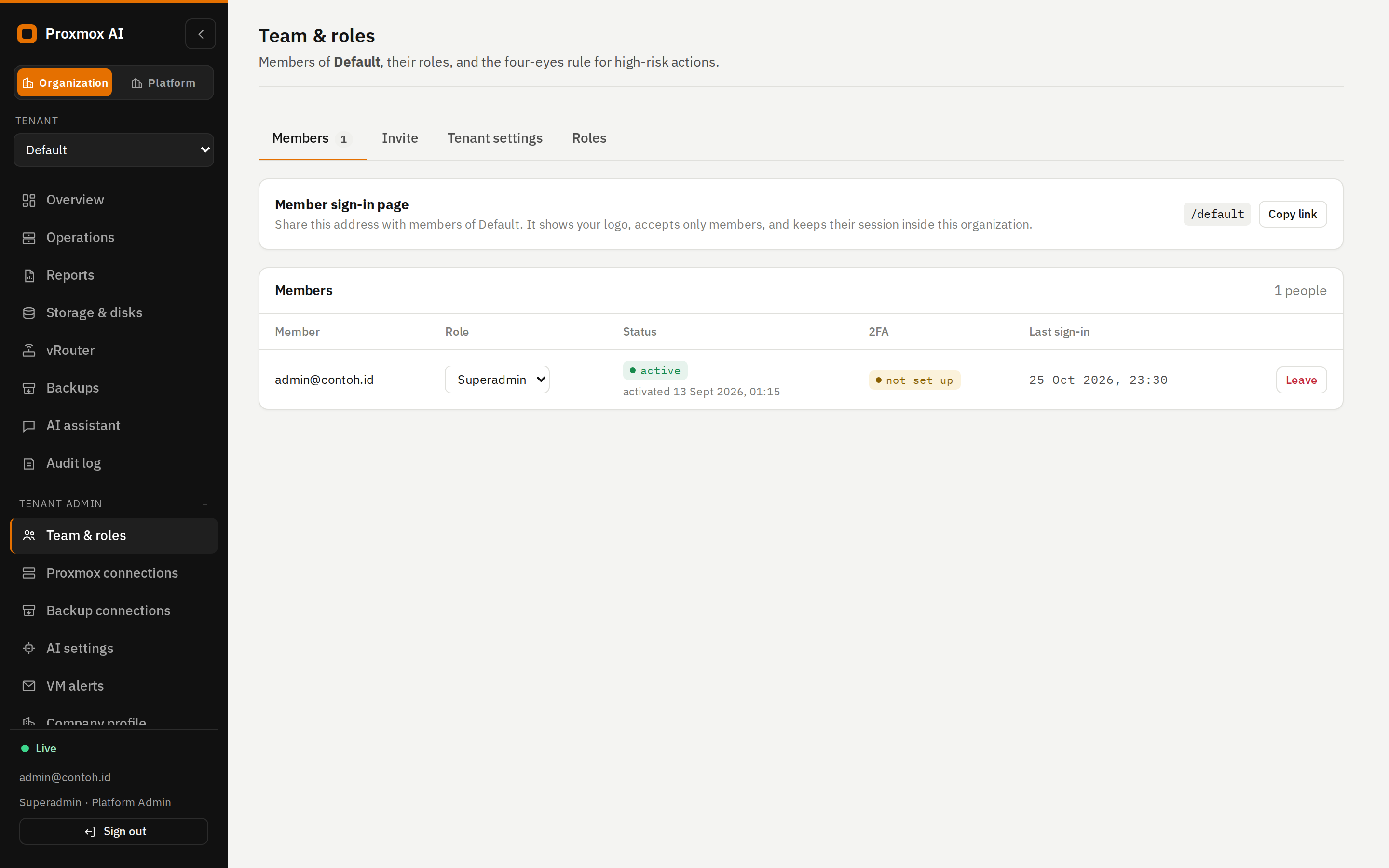This screenshot has width=1389, height=868.
Task: Click the AI settings chip icon
Action: 29,648
